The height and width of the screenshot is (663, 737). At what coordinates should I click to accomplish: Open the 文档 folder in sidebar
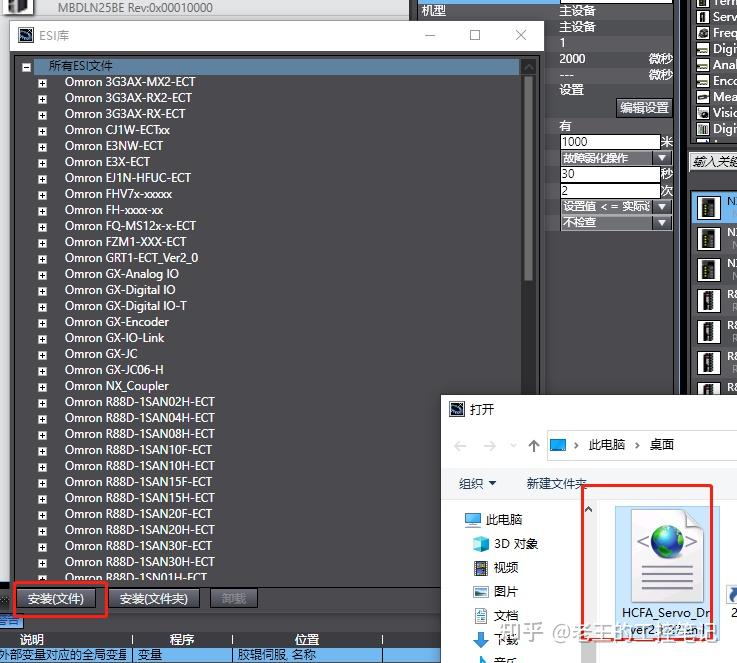point(496,616)
